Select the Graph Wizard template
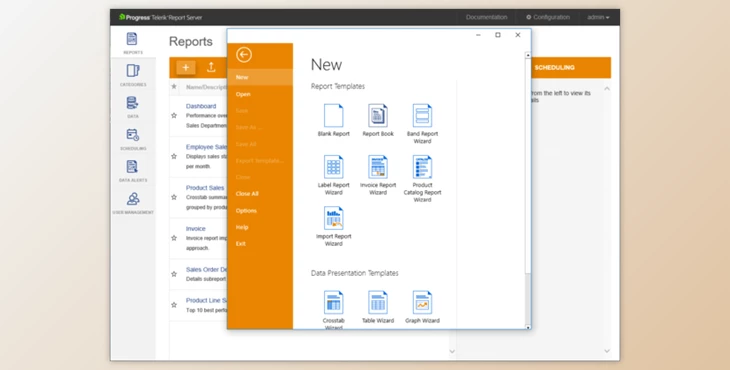Image resolution: width=730 pixels, height=370 pixels. click(422, 307)
